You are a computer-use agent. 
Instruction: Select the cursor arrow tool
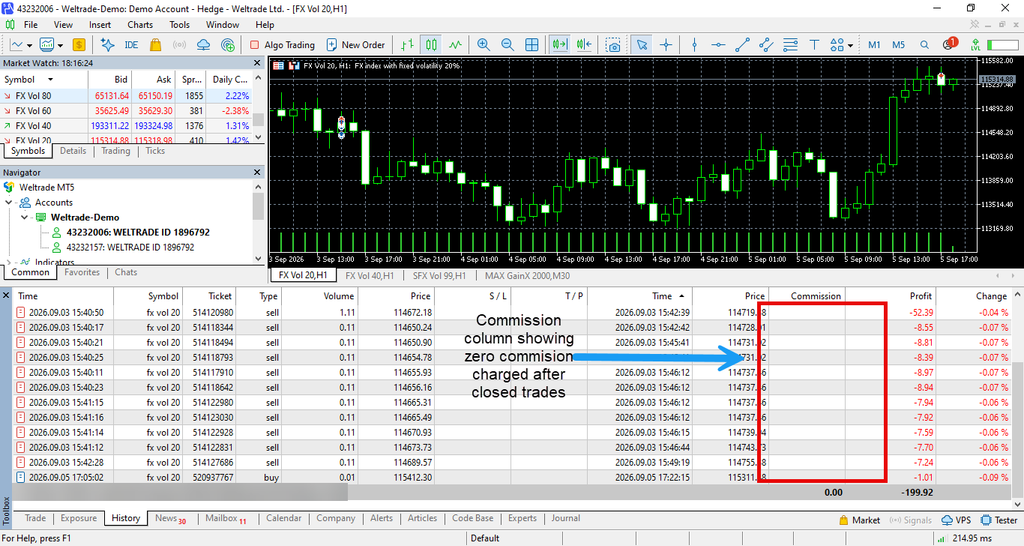coord(642,45)
